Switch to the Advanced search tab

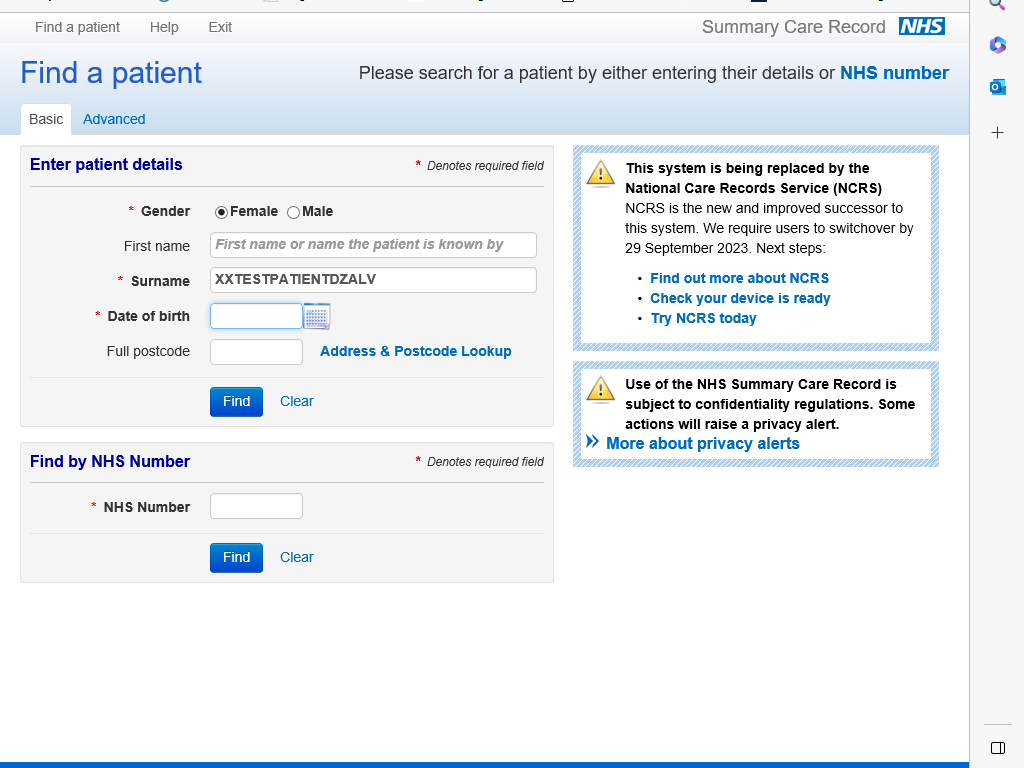114,120
